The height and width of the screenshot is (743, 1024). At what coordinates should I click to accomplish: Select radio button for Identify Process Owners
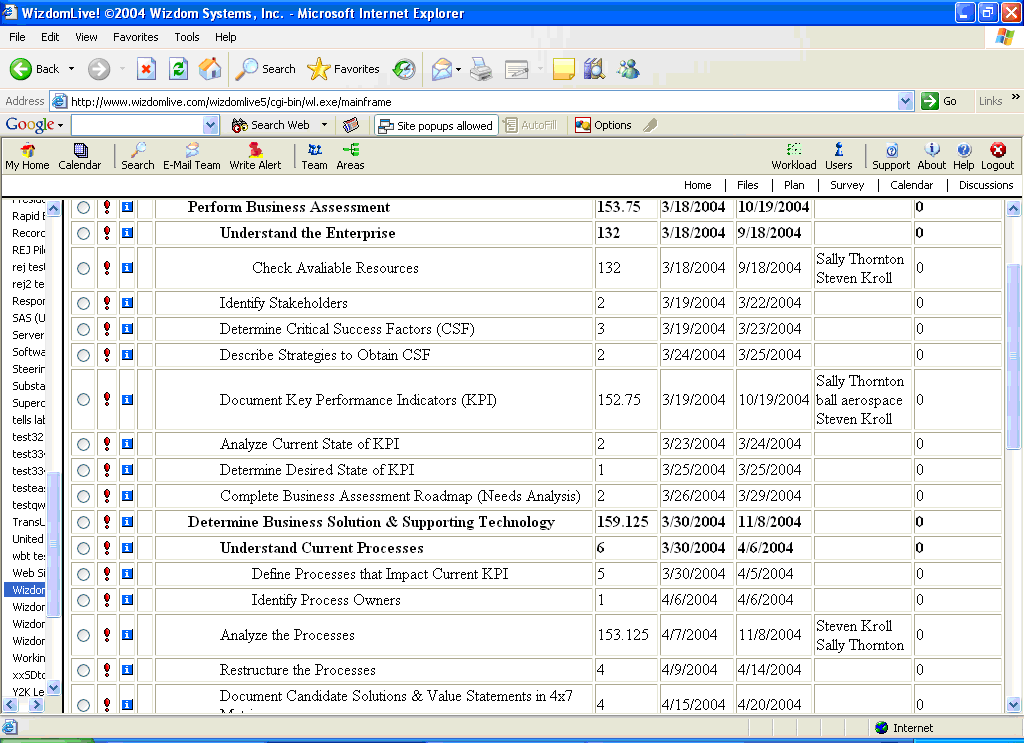[83, 600]
